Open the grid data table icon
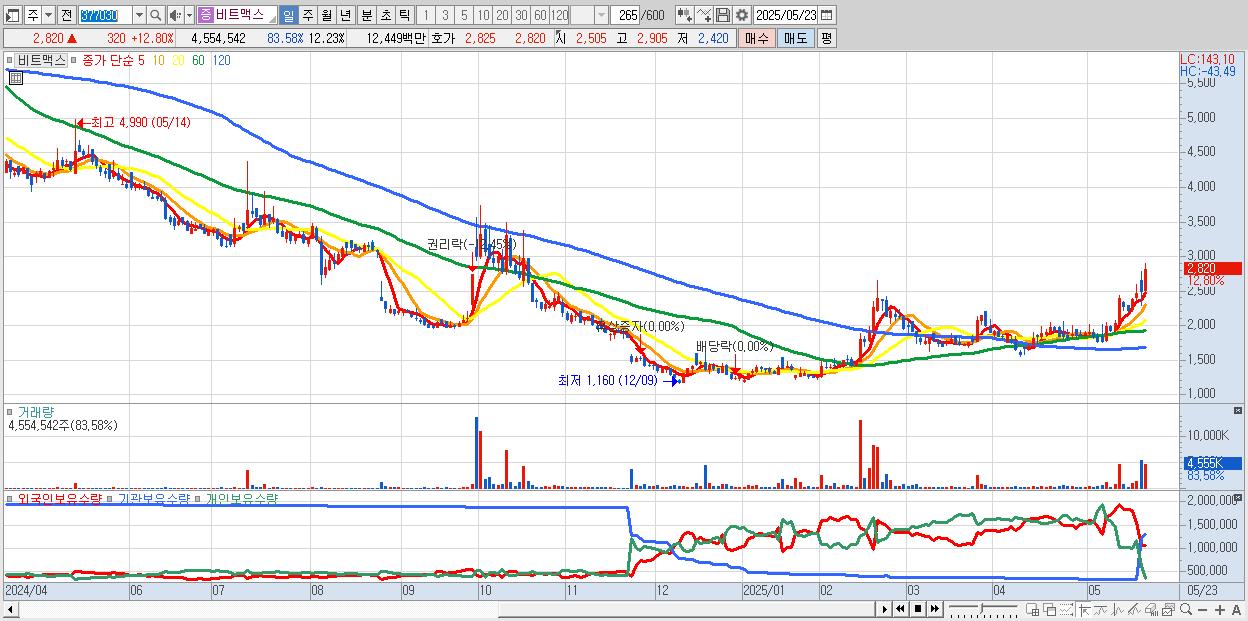This screenshot has height=621, width=1248. click(16, 78)
